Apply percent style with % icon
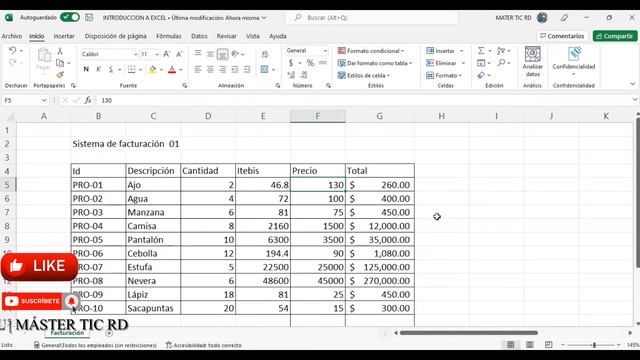Viewport: 640px width, 360px height. 311,63
